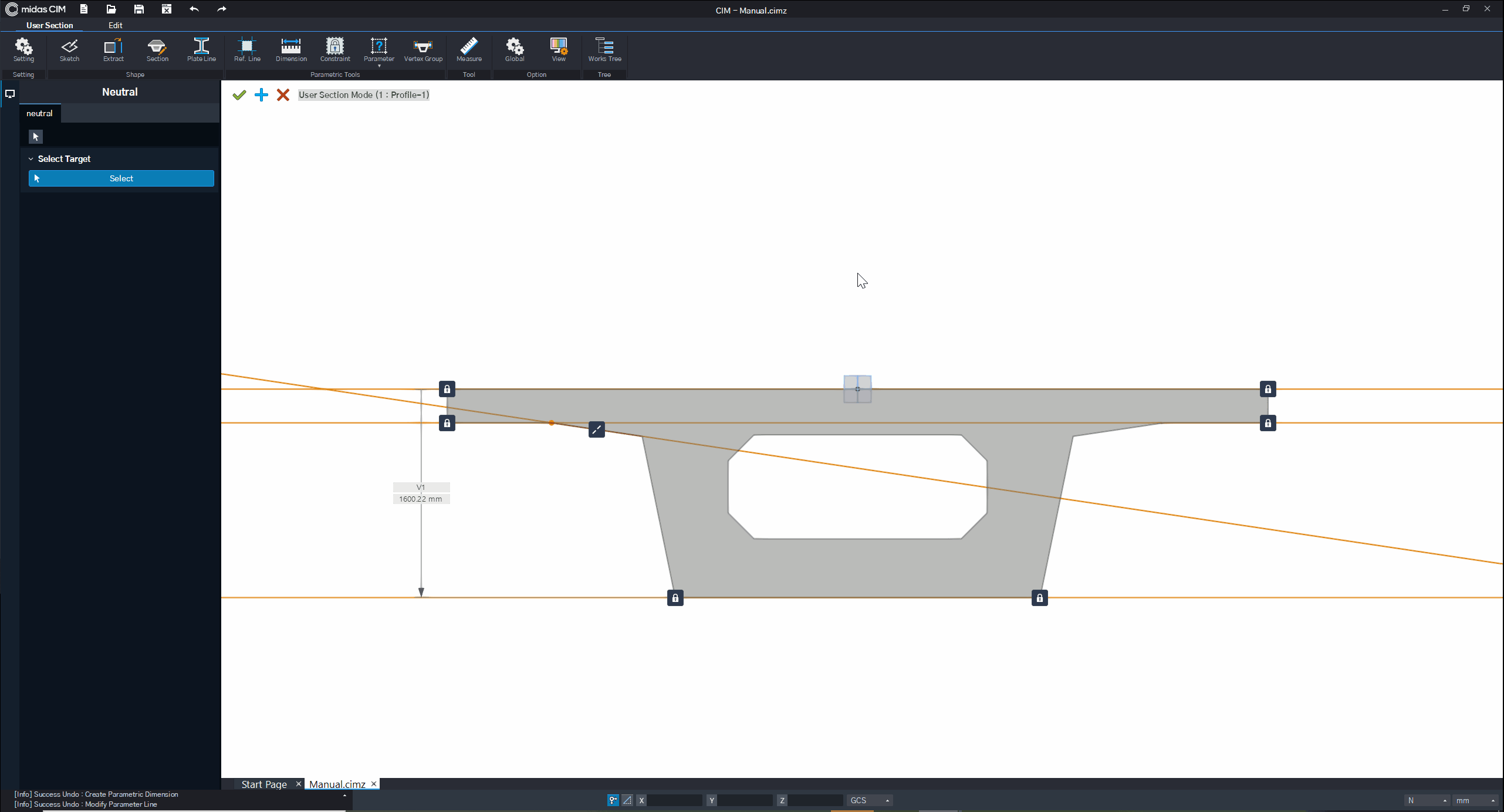Switch to the User Section ribbon tab
This screenshot has width=1504, height=812.
pyautogui.click(x=50, y=25)
